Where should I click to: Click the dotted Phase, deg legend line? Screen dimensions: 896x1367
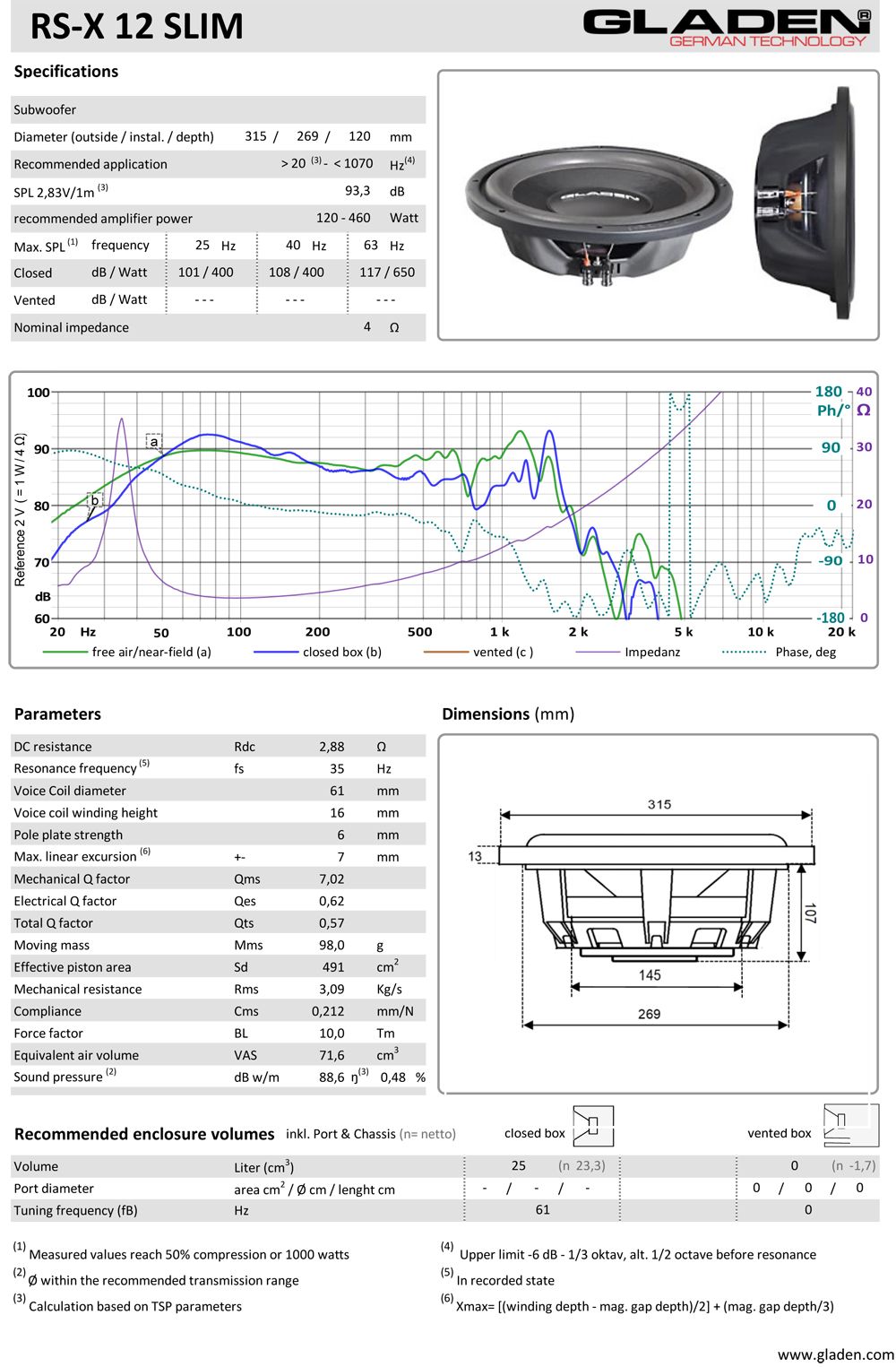pos(744,652)
